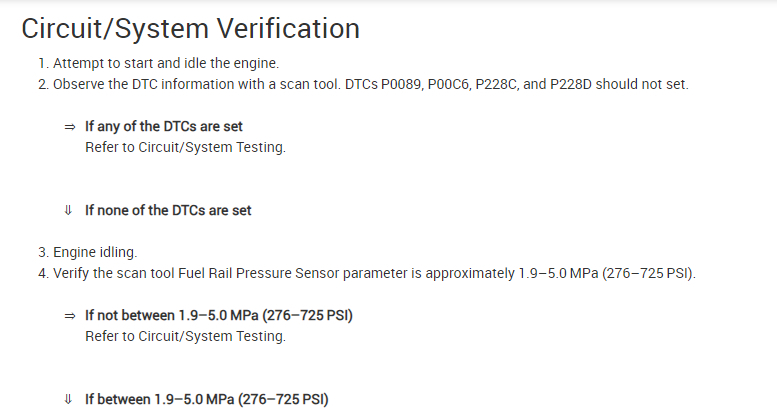The height and width of the screenshot is (418, 777).
Task: Click the bold "If none of the DTCs are set" text
Action: coord(168,210)
